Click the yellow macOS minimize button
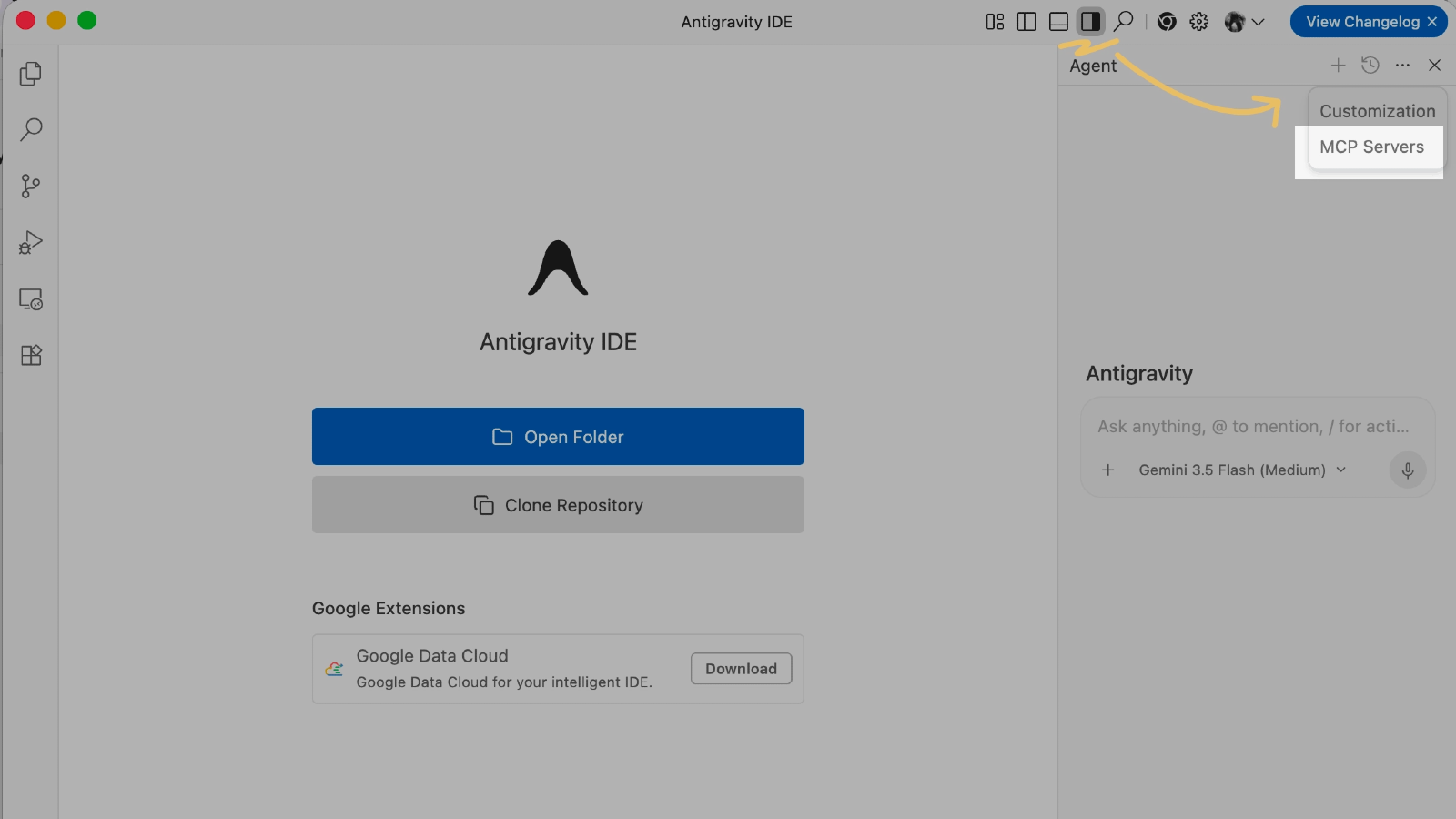The image size is (1456, 819). [56, 20]
